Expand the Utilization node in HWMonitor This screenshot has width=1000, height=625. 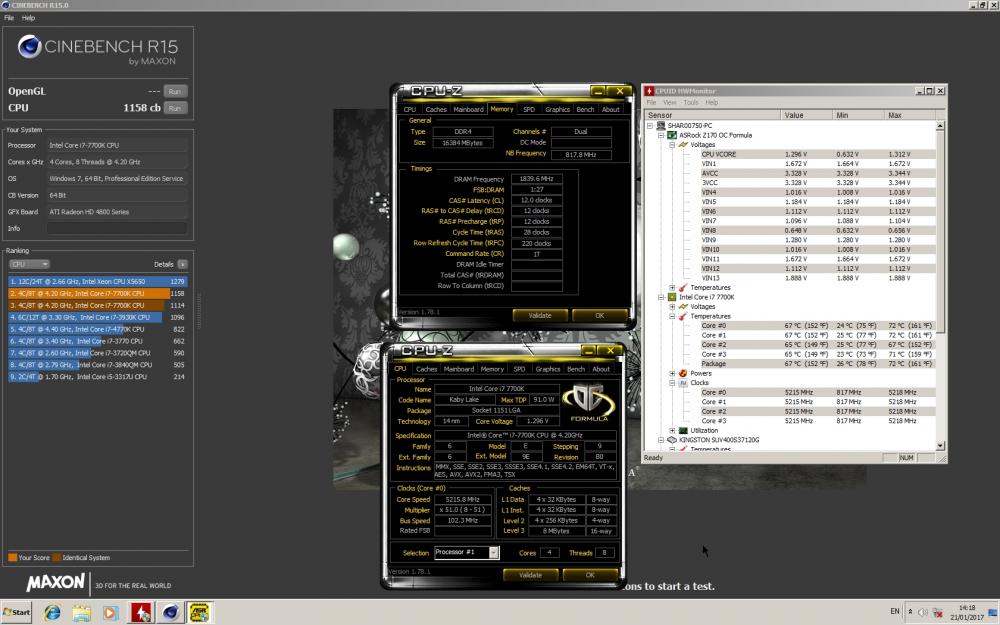[672, 431]
